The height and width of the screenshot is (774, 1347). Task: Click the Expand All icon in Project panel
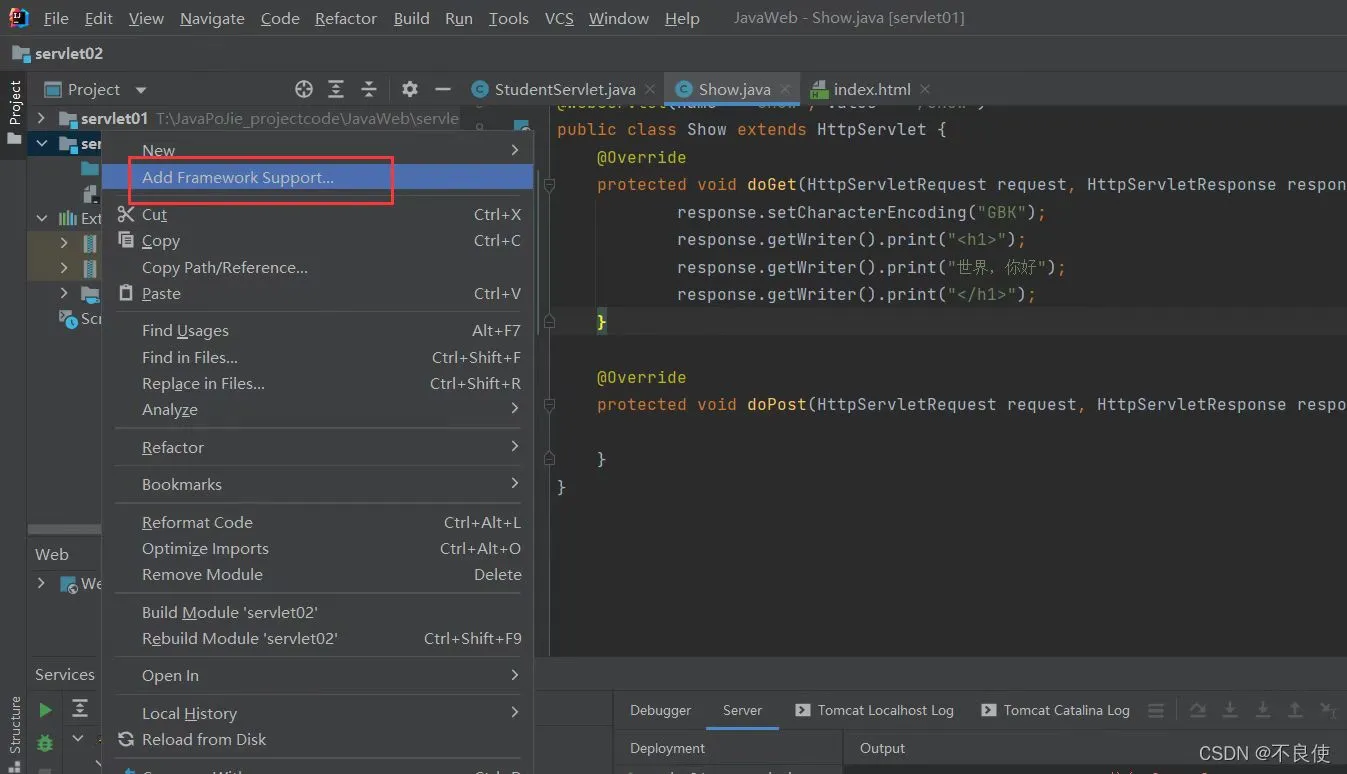click(x=336, y=89)
